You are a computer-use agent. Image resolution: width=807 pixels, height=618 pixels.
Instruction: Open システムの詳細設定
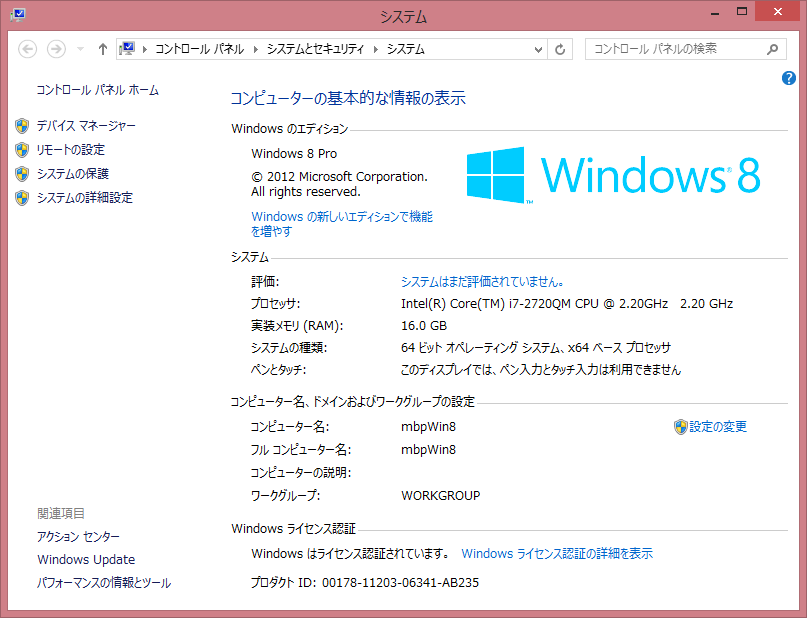[x=84, y=198]
